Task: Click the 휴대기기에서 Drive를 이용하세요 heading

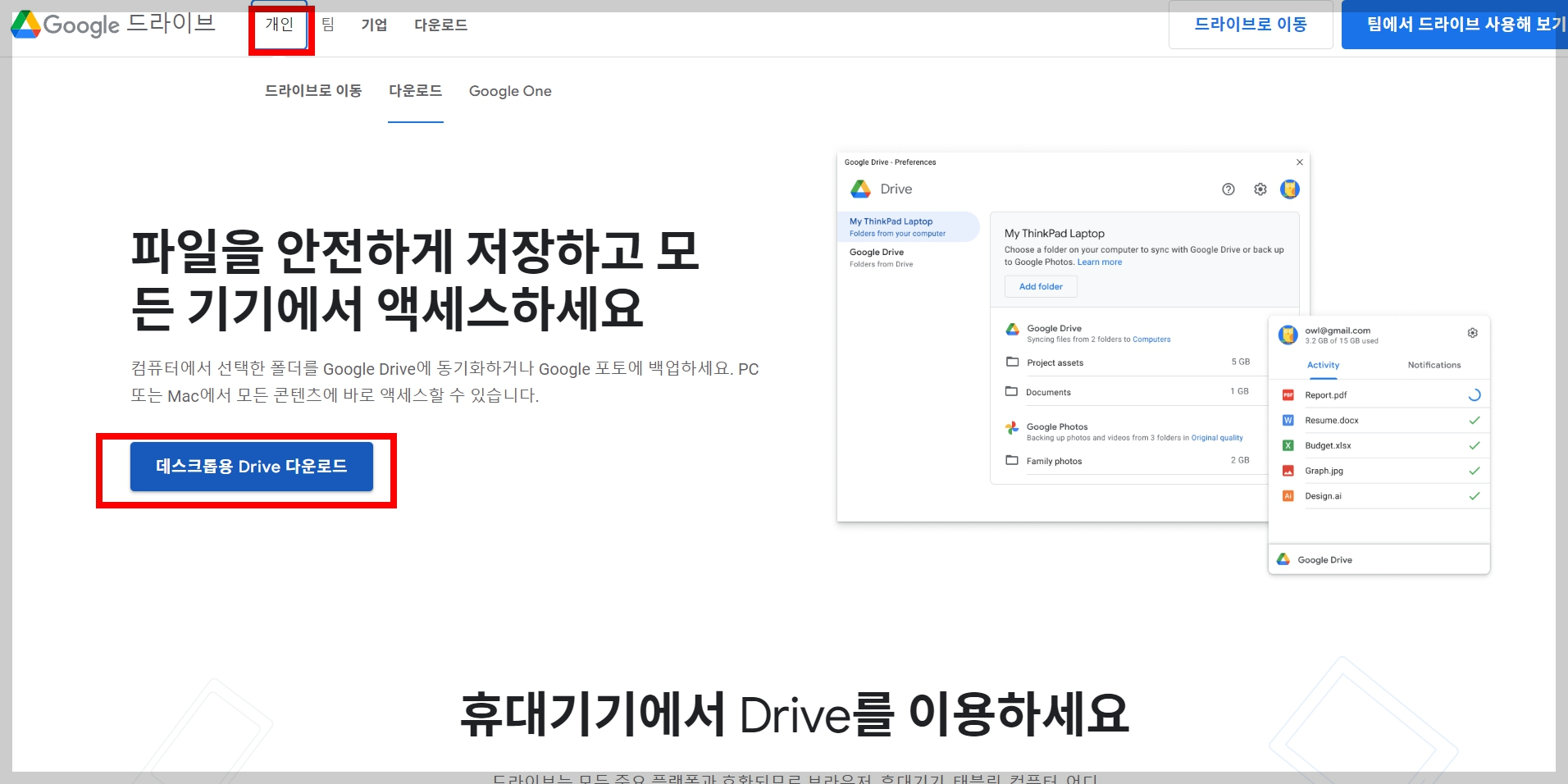Action: point(794,714)
